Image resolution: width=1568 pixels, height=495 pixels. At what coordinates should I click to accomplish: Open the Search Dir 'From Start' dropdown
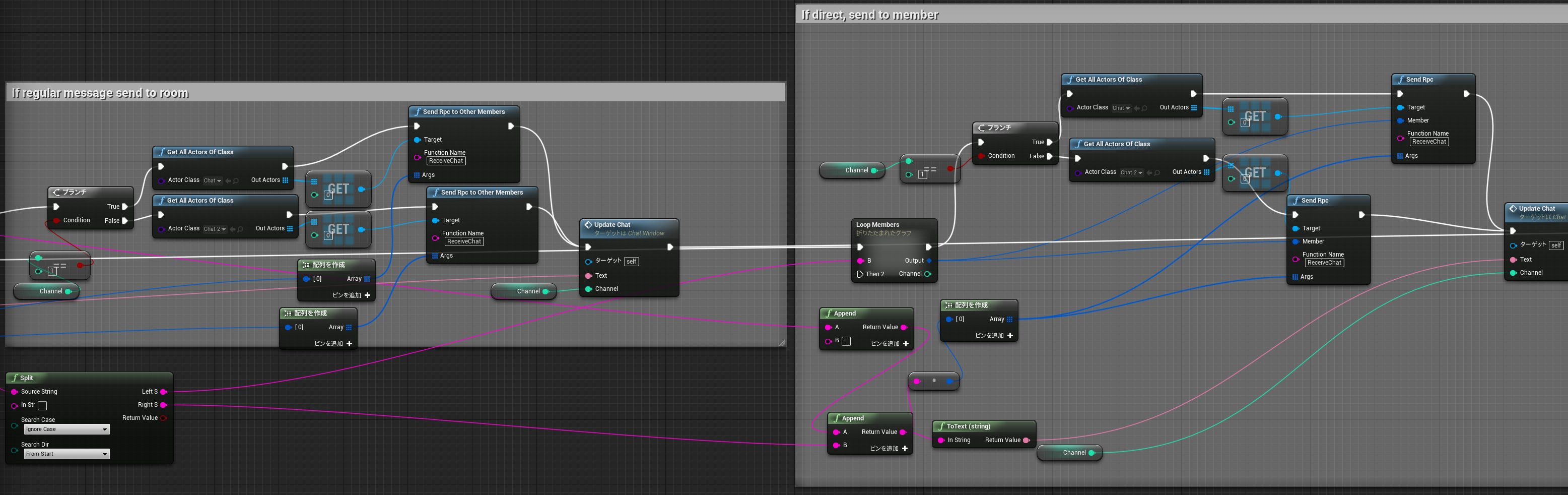tap(66, 454)
